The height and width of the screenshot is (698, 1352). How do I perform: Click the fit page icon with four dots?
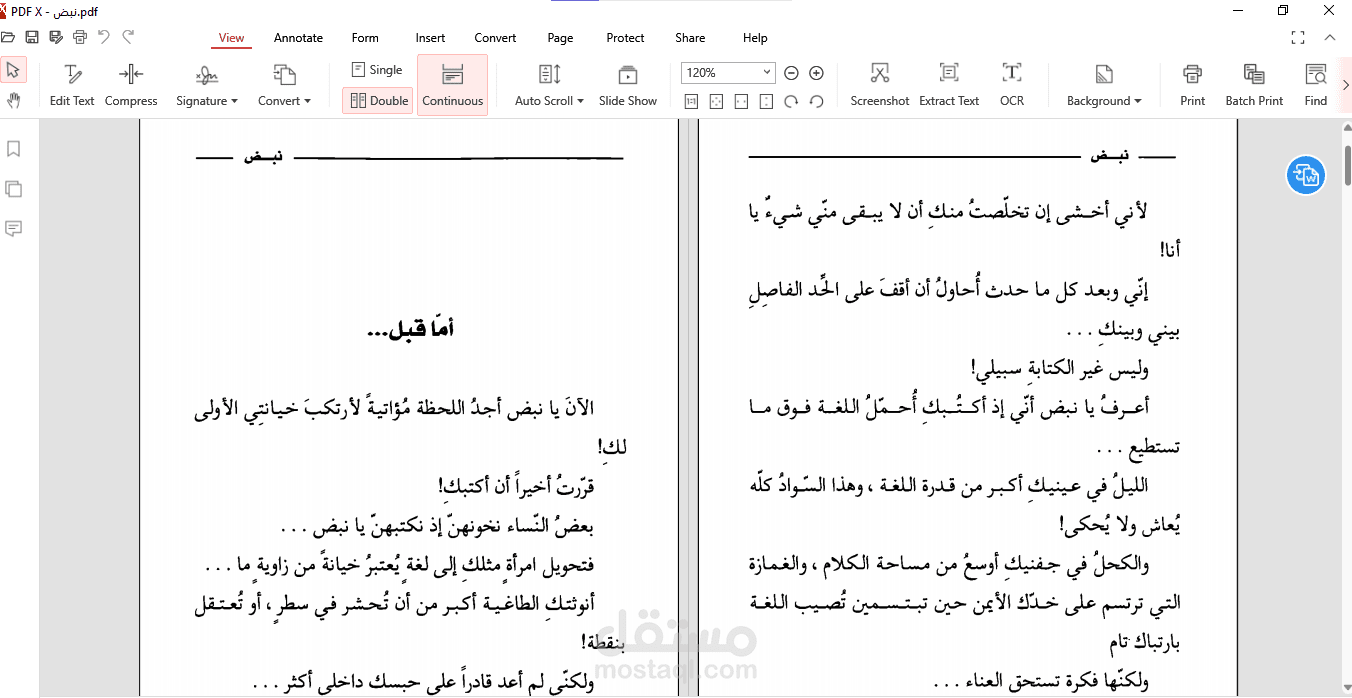(716, 101)
